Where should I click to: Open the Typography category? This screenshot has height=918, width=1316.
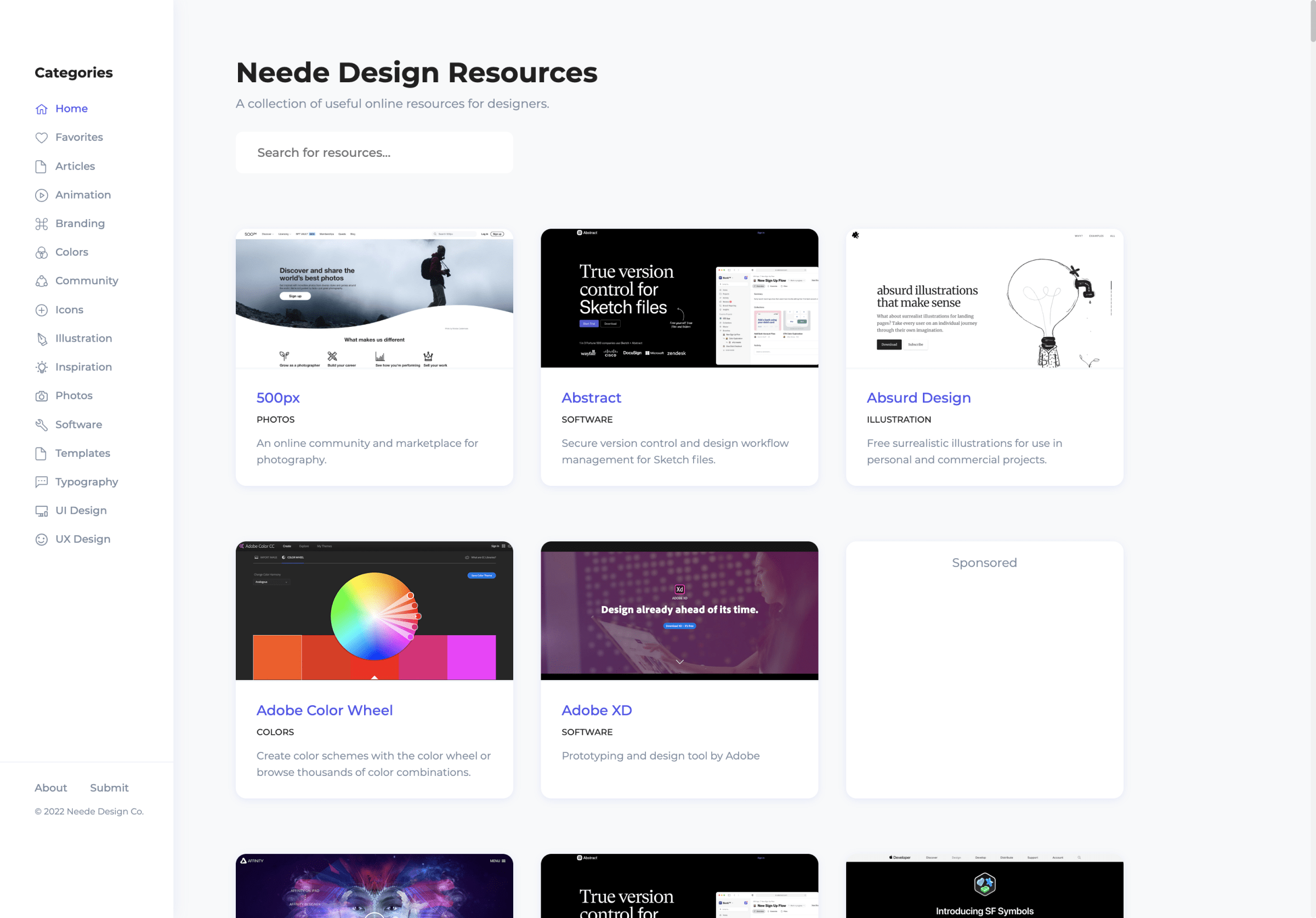(87, 481)
